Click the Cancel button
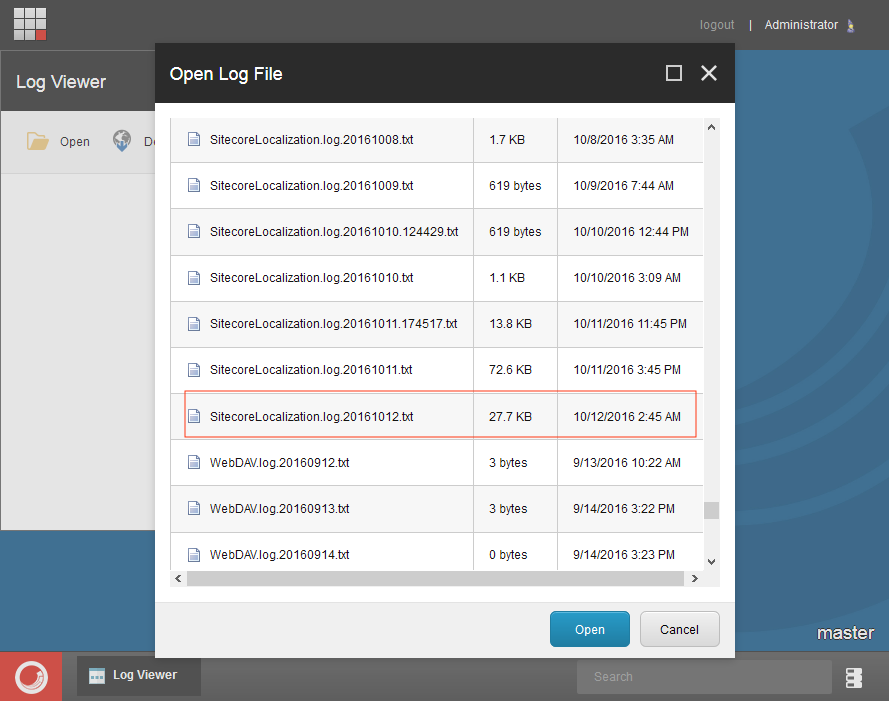This screenshot has height=701, width=889. click(x=679, y=629)
